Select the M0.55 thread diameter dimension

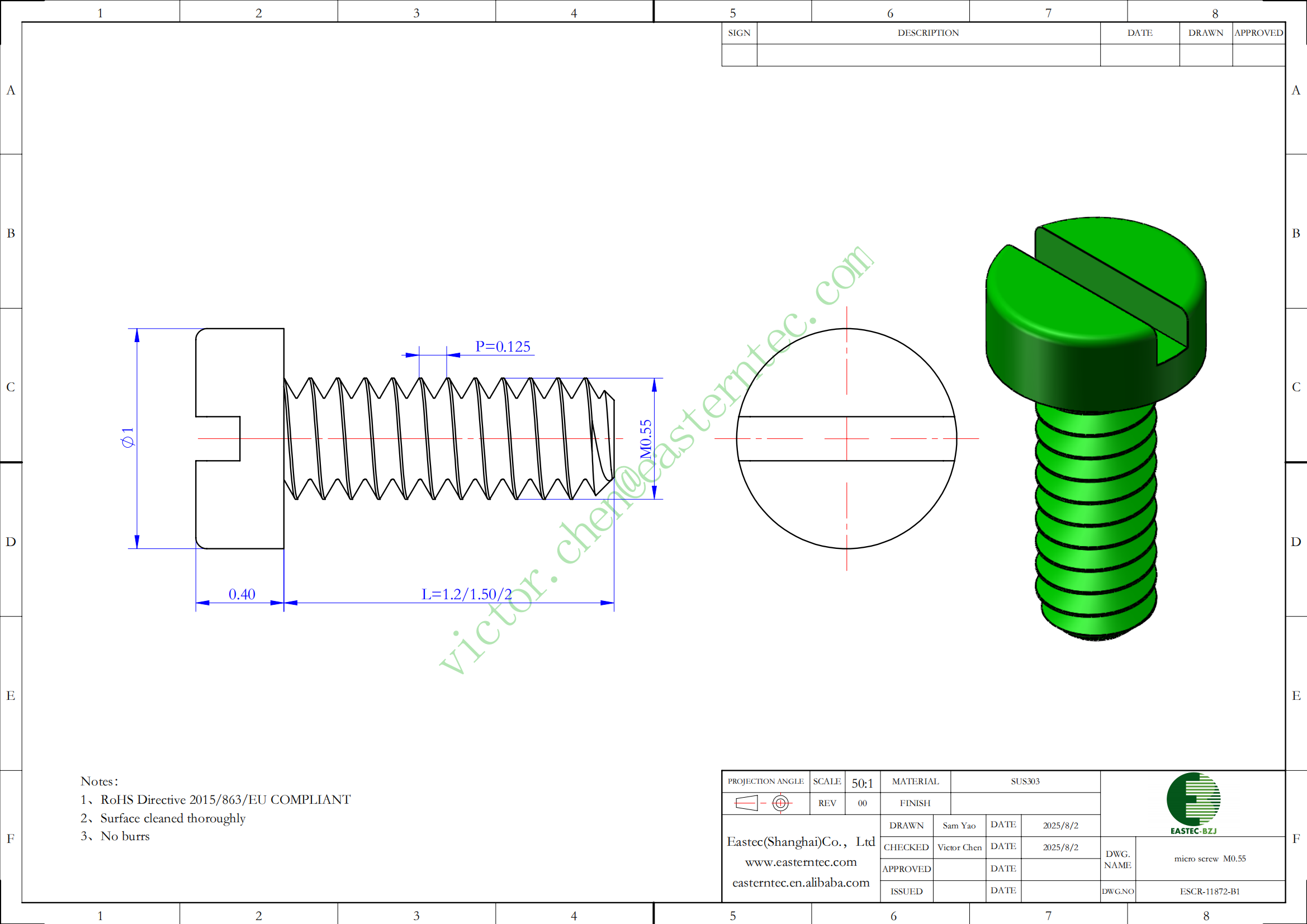[x=646, y=439]
